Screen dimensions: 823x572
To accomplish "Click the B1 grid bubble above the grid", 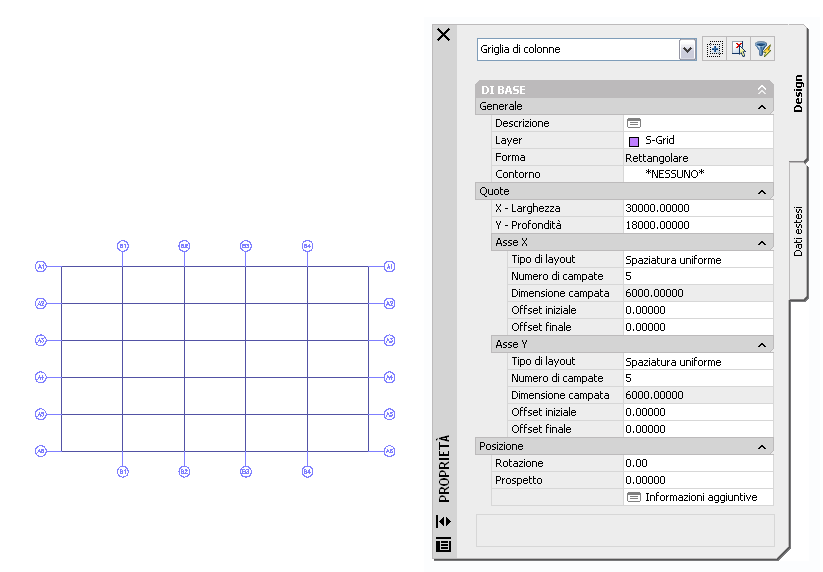I will tap(123, 246).
